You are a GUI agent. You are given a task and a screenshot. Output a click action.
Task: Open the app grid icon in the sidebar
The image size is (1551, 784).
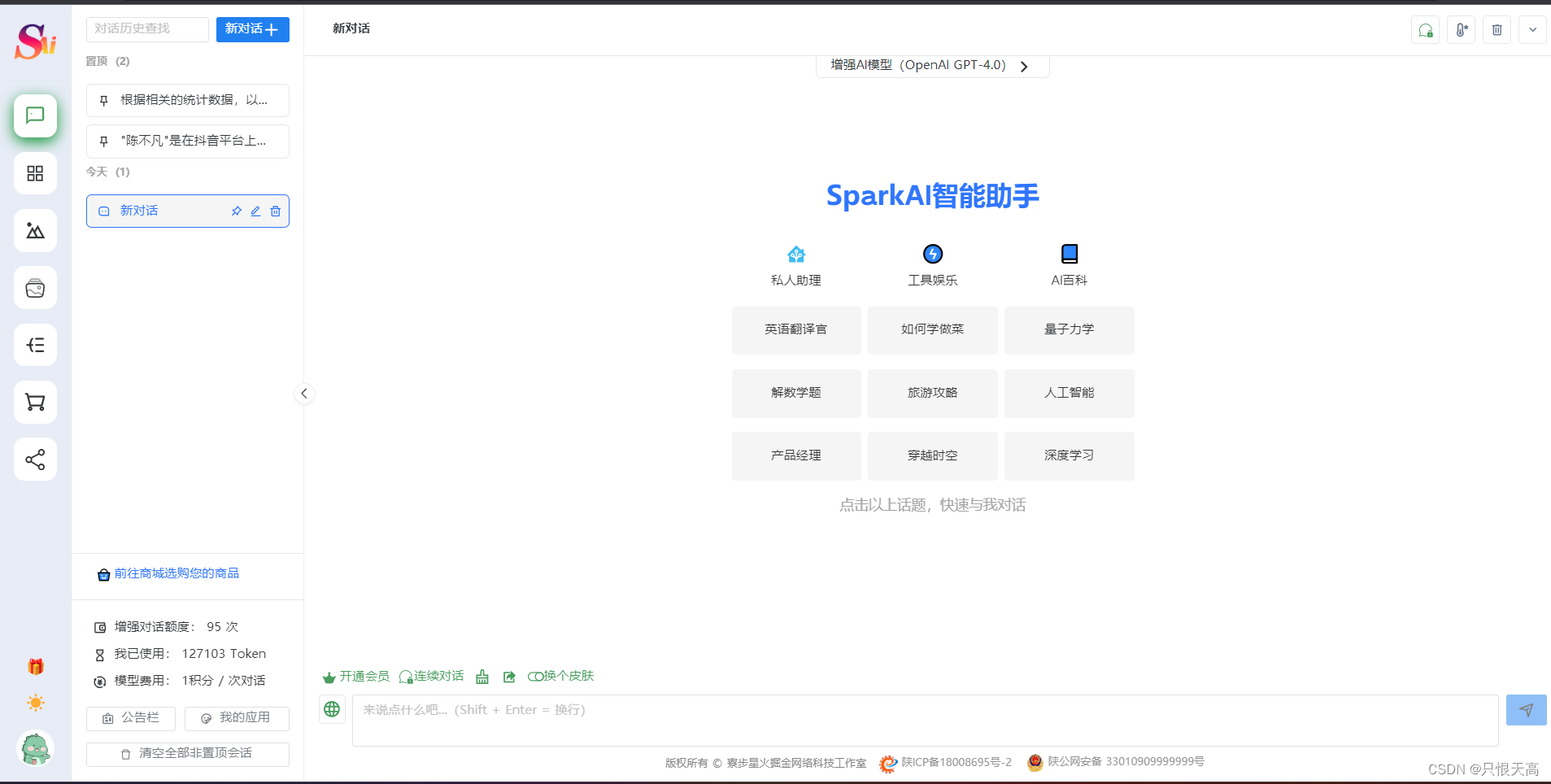click(x=35, y=173)
